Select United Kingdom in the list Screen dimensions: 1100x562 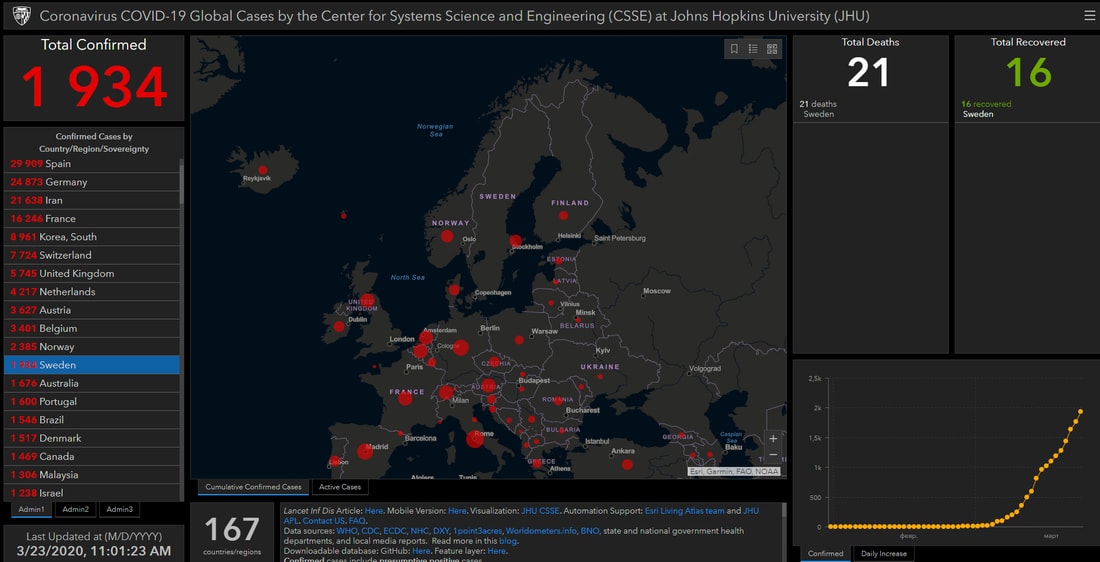pyautogui.click(x=92, y=274)
